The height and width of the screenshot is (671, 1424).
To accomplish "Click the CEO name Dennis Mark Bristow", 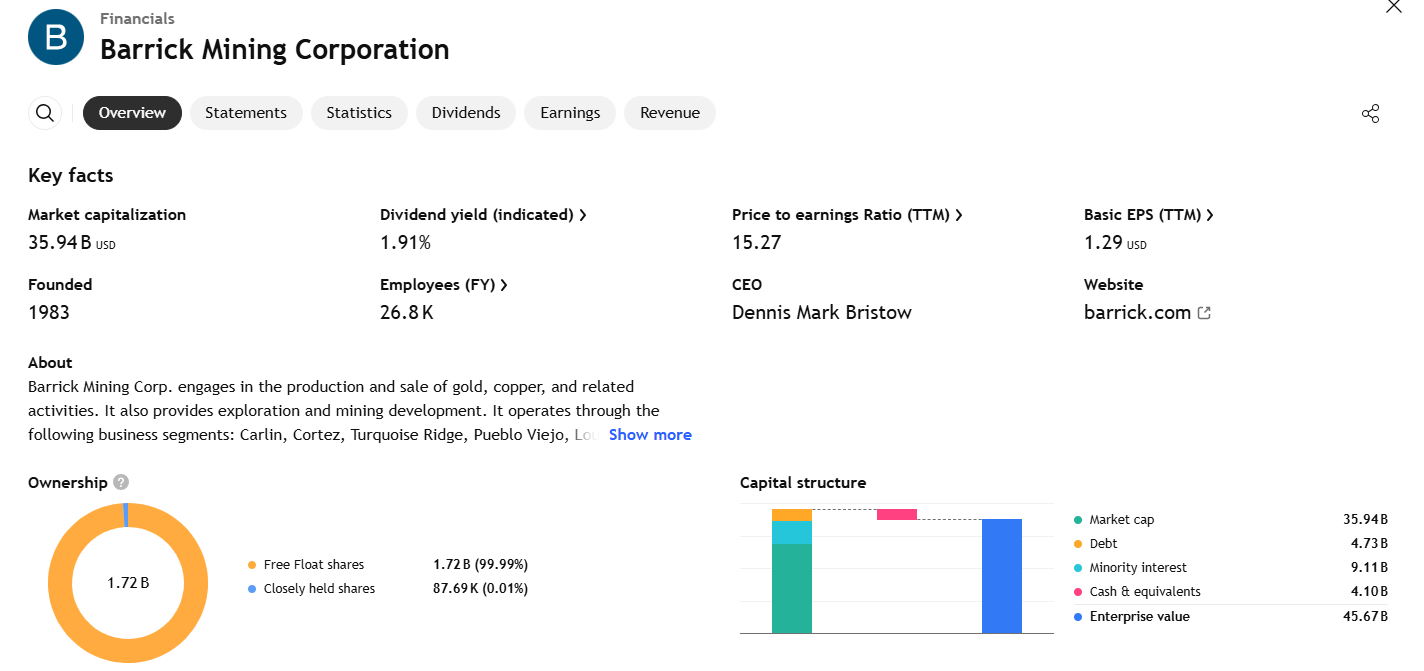I will [822, 312].
